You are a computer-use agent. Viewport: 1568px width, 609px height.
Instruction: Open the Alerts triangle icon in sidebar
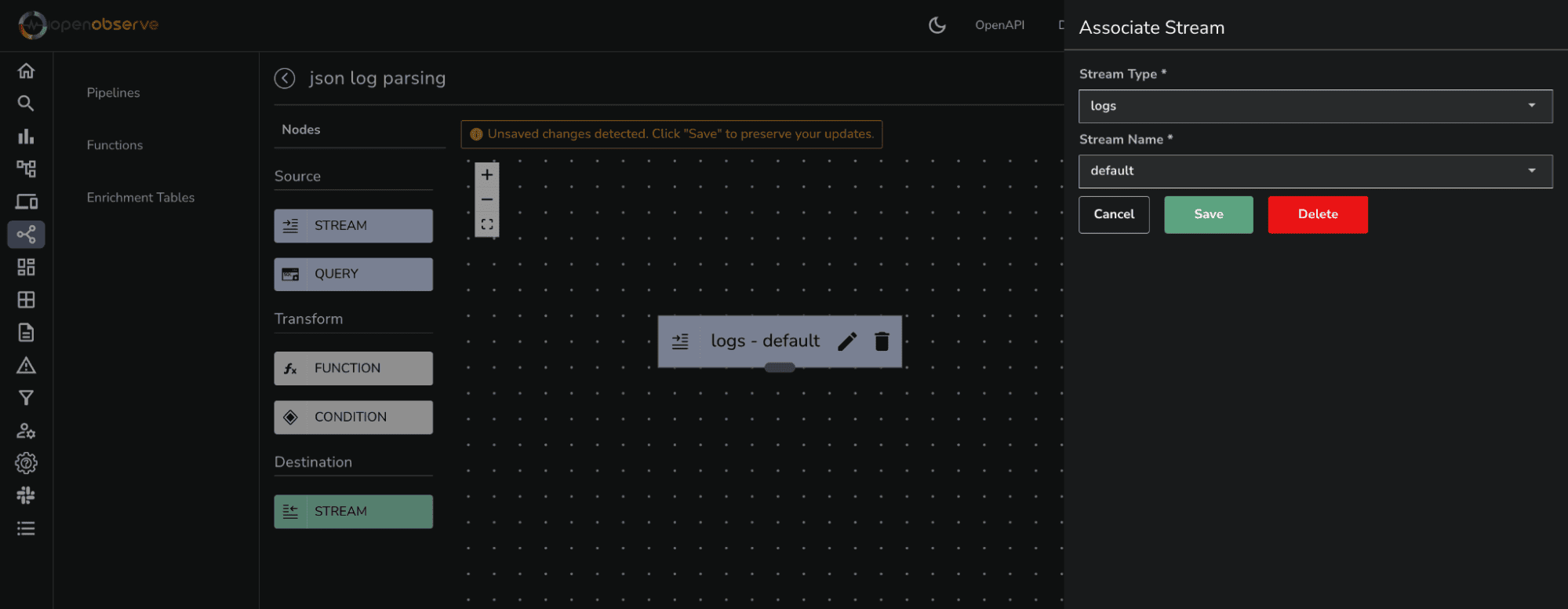tap(26, 366)
